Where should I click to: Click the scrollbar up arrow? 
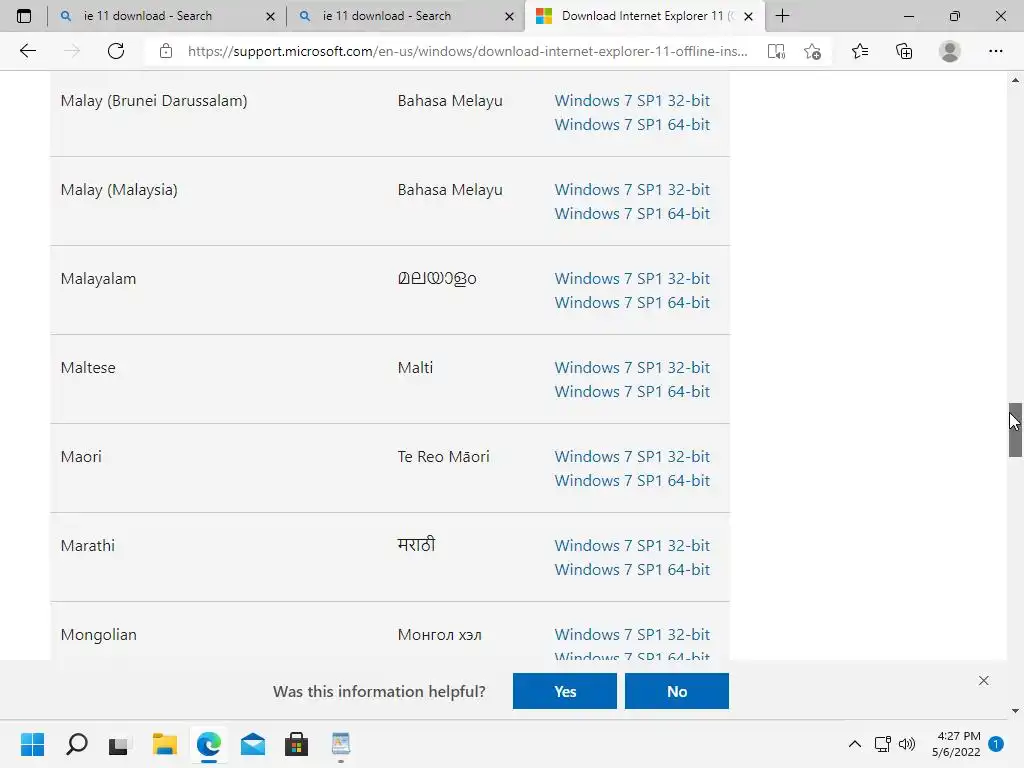click(x=1015, y=80)
